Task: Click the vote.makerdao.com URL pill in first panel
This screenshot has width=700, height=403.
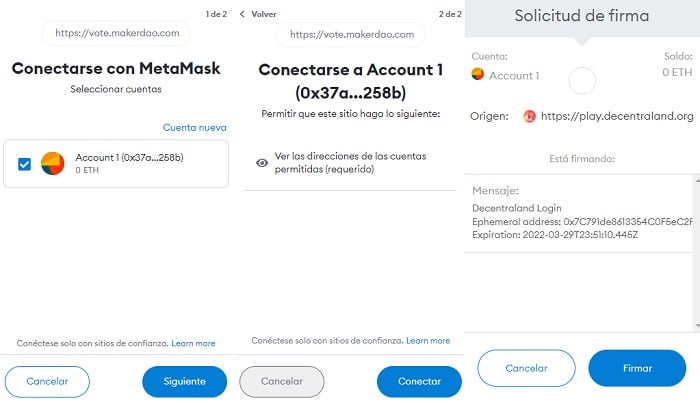Action: point(117,33)
